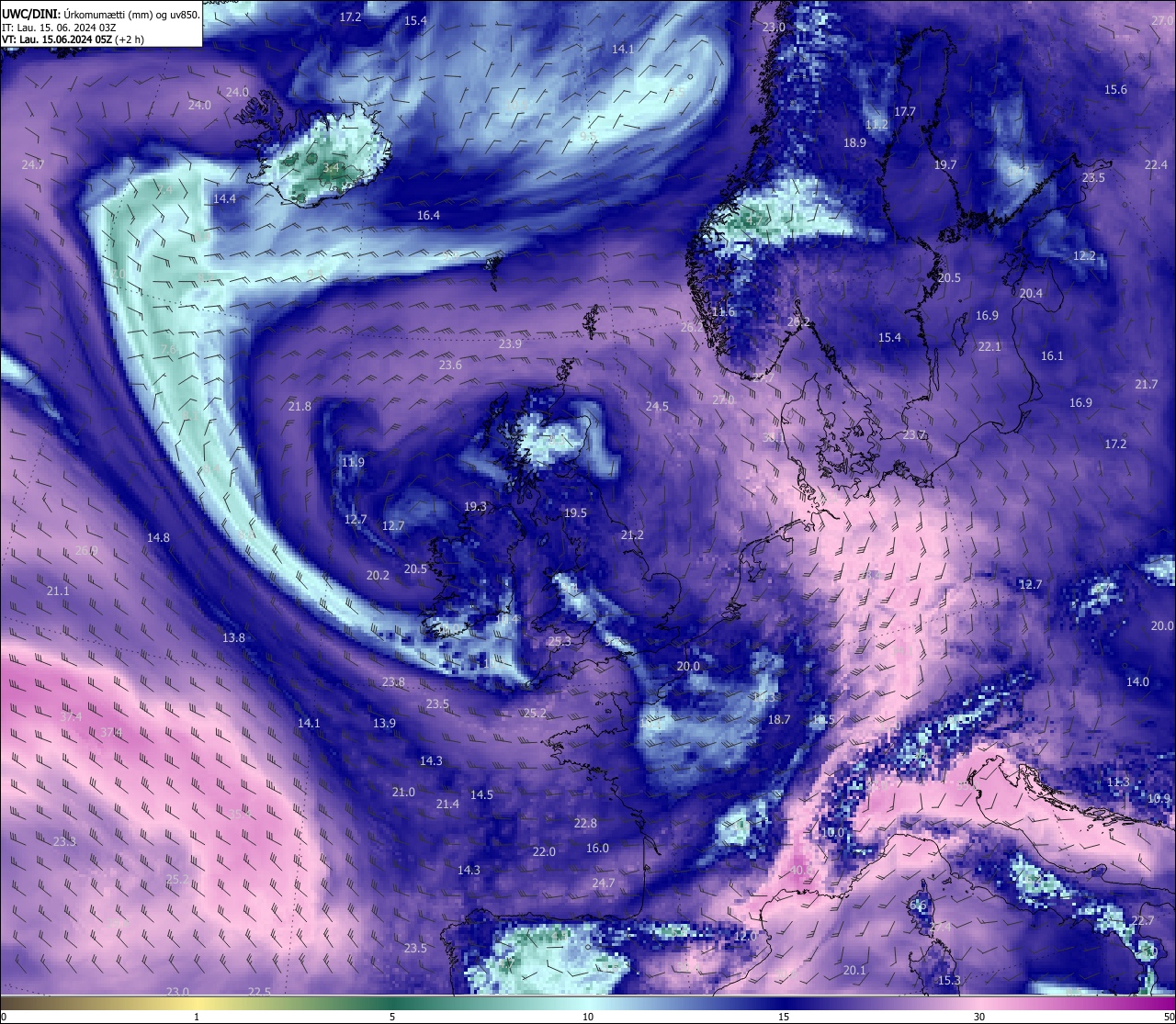Click the 18.7 value label
Image resolution: width=1176 pixels, height=1024 pixels.
[779, 720]
